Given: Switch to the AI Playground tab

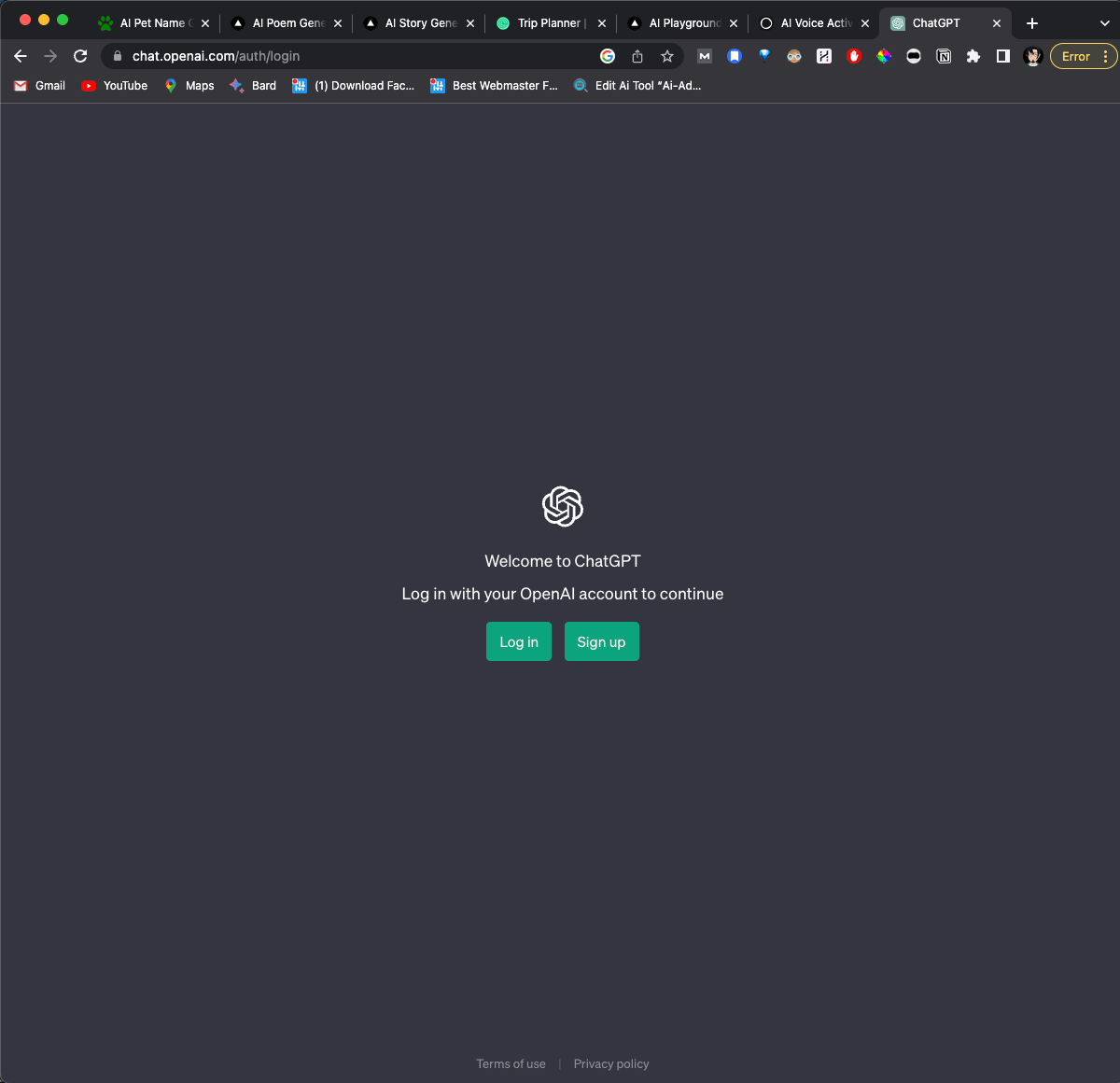Looking at the screenshot, I should pos(683,23).
